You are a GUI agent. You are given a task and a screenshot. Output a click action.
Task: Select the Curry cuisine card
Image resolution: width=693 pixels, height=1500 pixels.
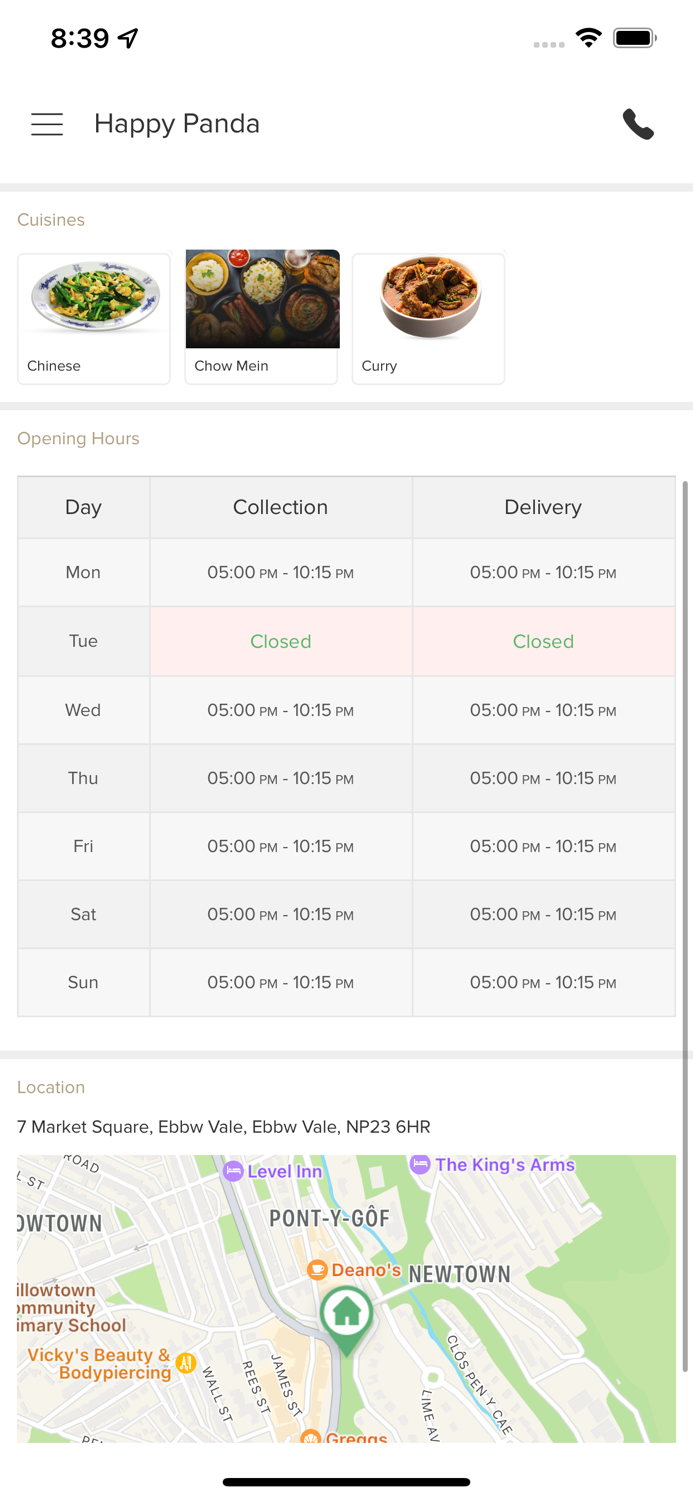[x=428, y=318]
